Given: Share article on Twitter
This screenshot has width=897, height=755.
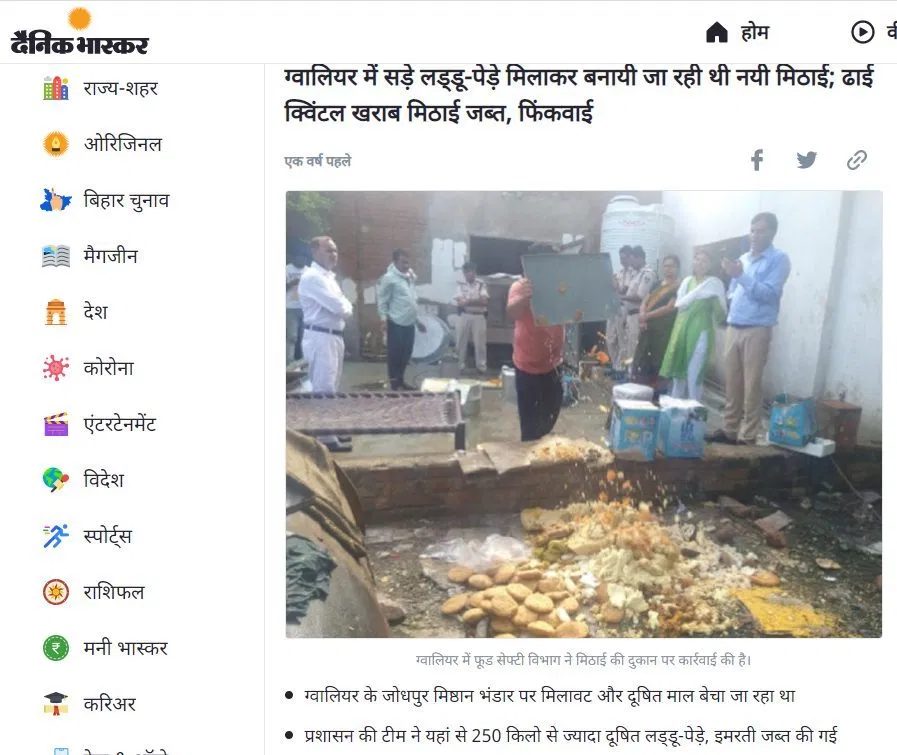Looking at the screenshot, I should [807, 160].
